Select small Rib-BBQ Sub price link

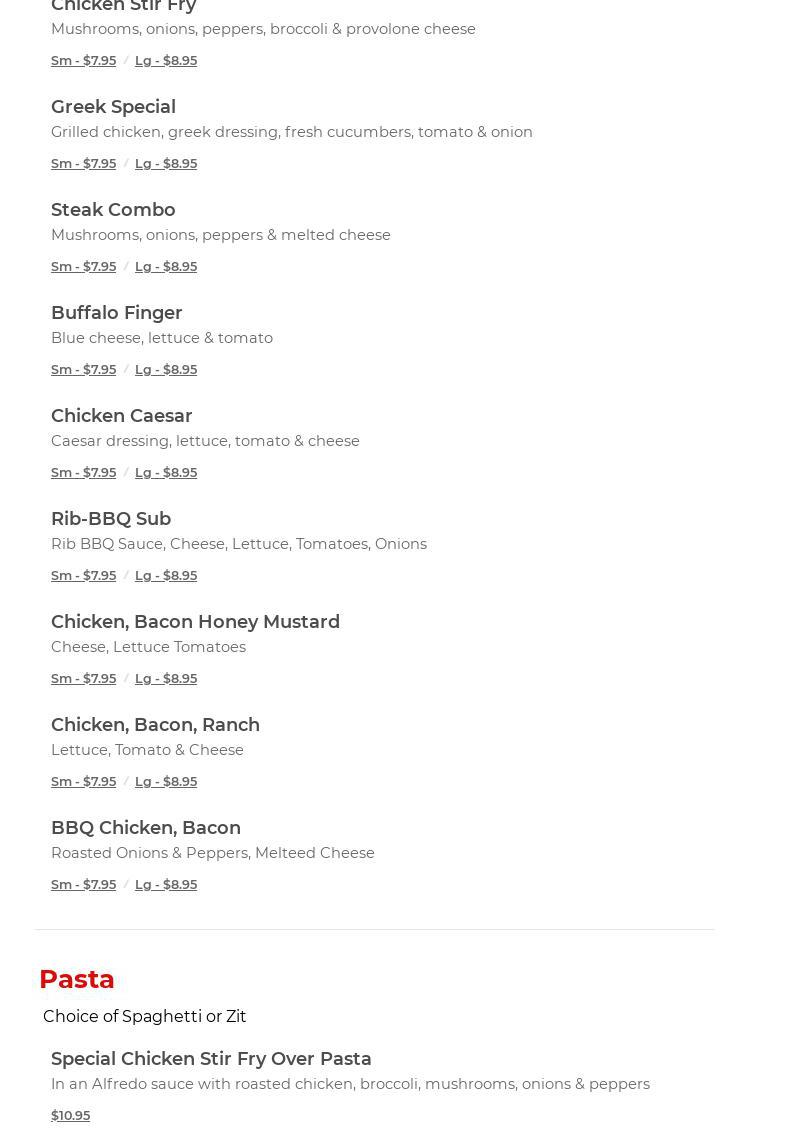coord(83,575)
